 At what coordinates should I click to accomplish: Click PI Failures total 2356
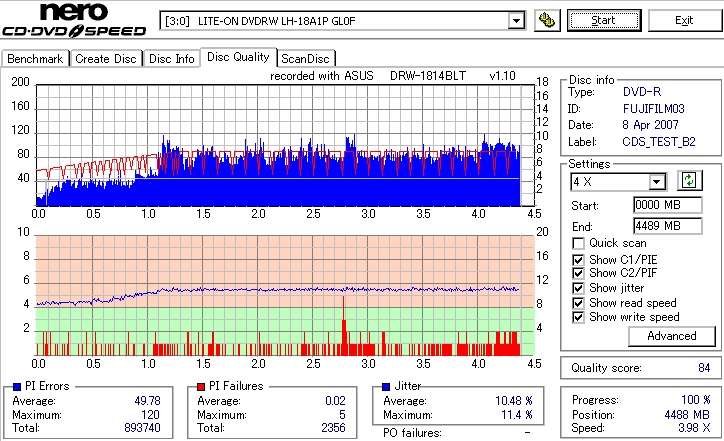[x=333, y=428]
